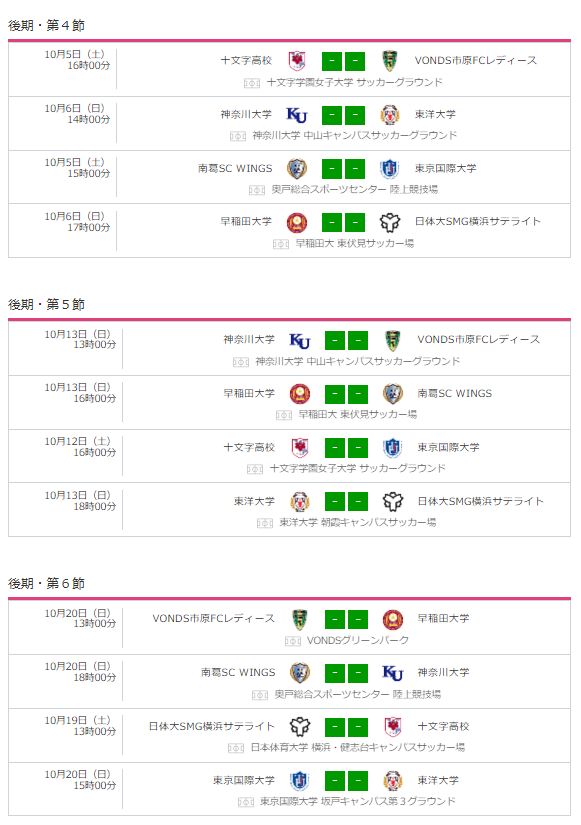Click 十文字高校 crest in 第4節 first match
The width and height of the screenshot is (581, 825).
pyautogui.click(x=297, y=61)
